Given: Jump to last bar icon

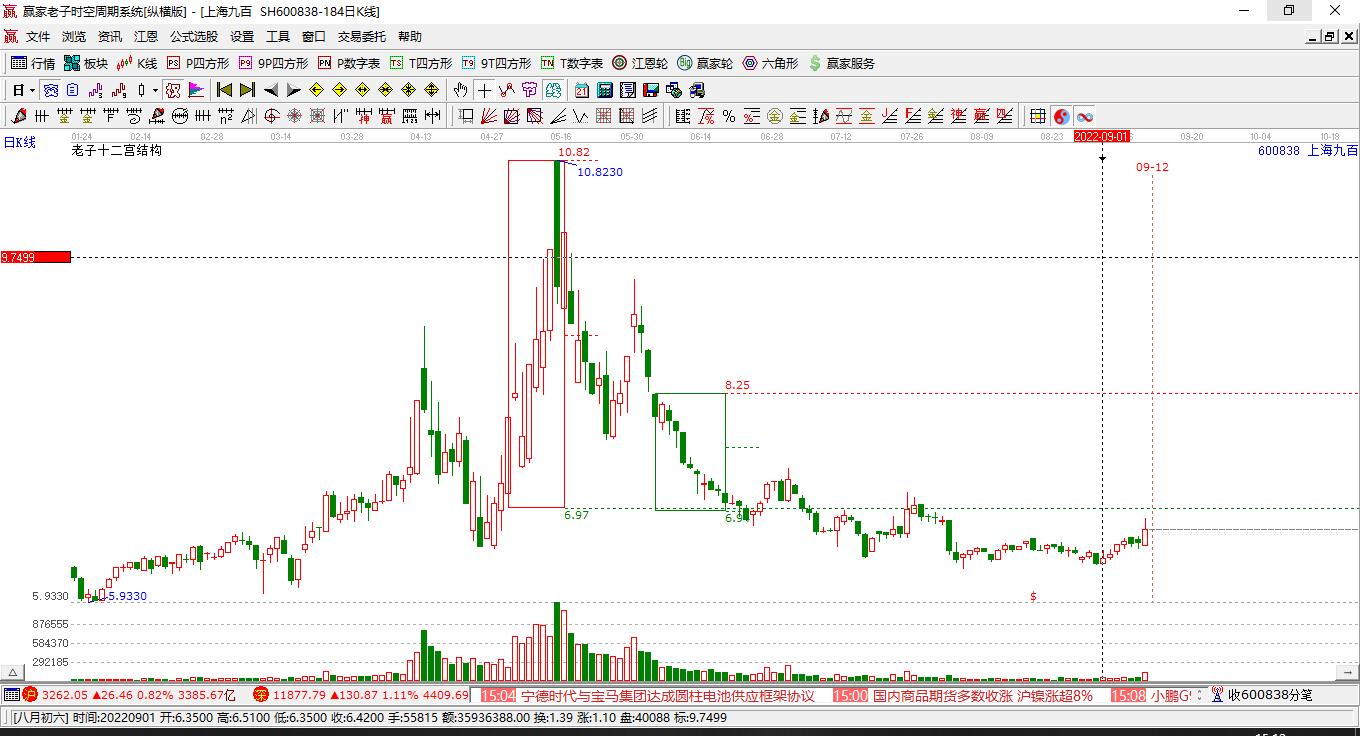Looking at the screenshot, I should tap(247, 90).
